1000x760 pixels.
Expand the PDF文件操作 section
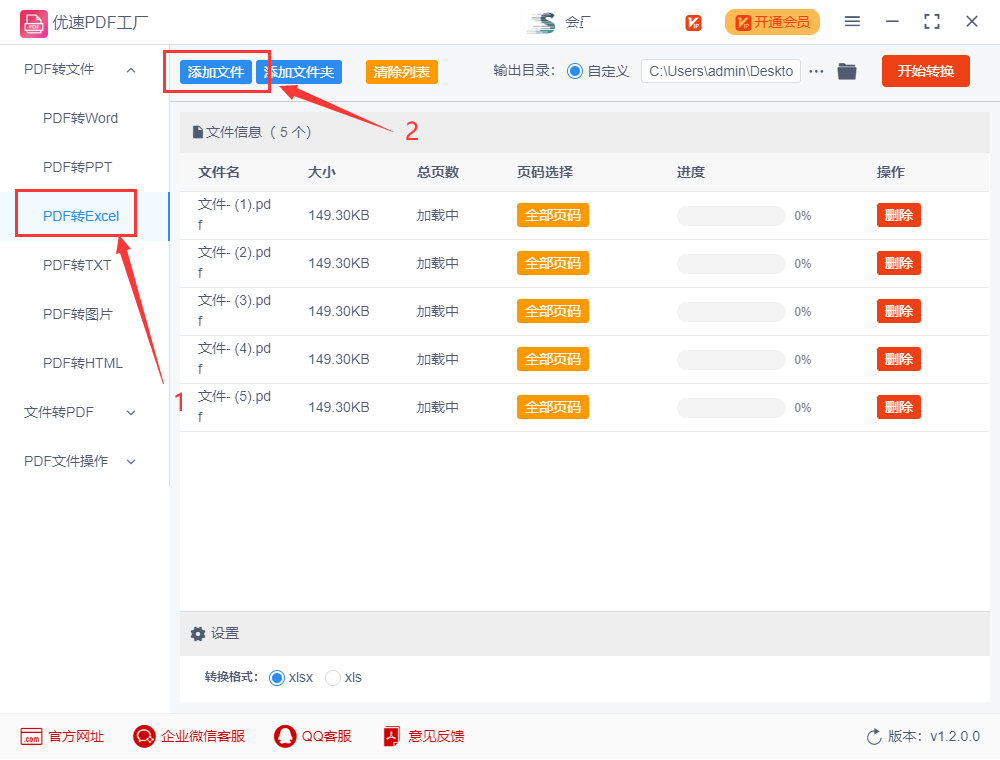tap(131, 462)
